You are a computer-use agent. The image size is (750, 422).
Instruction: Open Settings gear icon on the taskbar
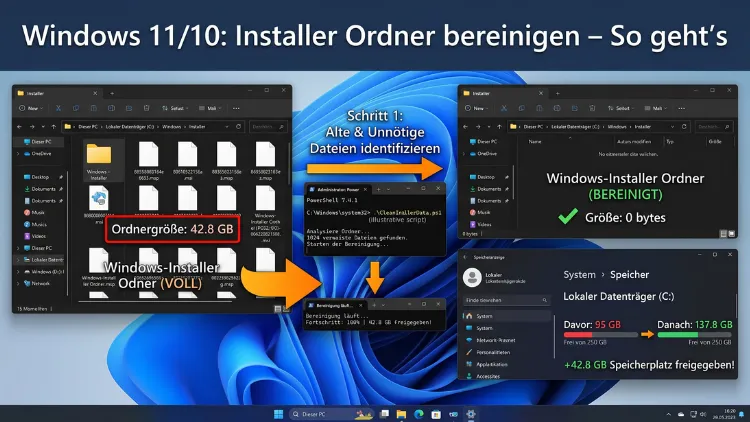[x=471, y=414]
